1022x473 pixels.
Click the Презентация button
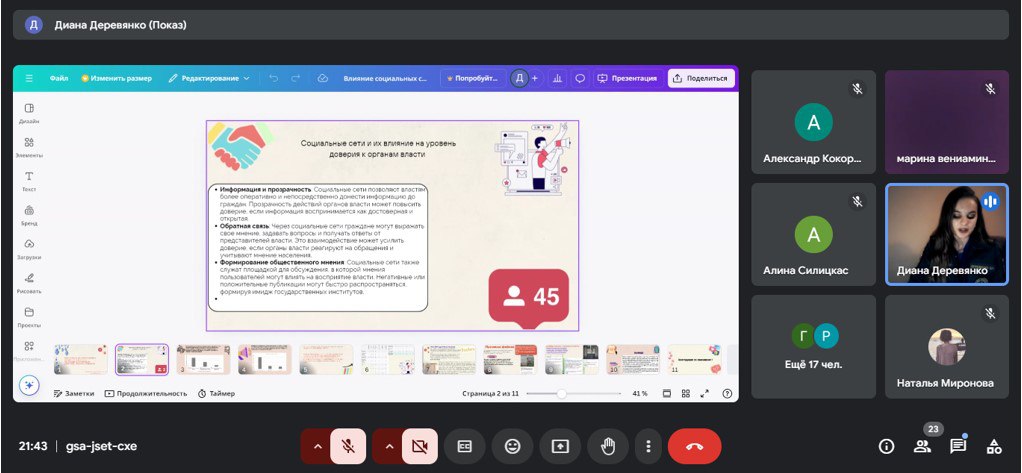tap(627, 78)
